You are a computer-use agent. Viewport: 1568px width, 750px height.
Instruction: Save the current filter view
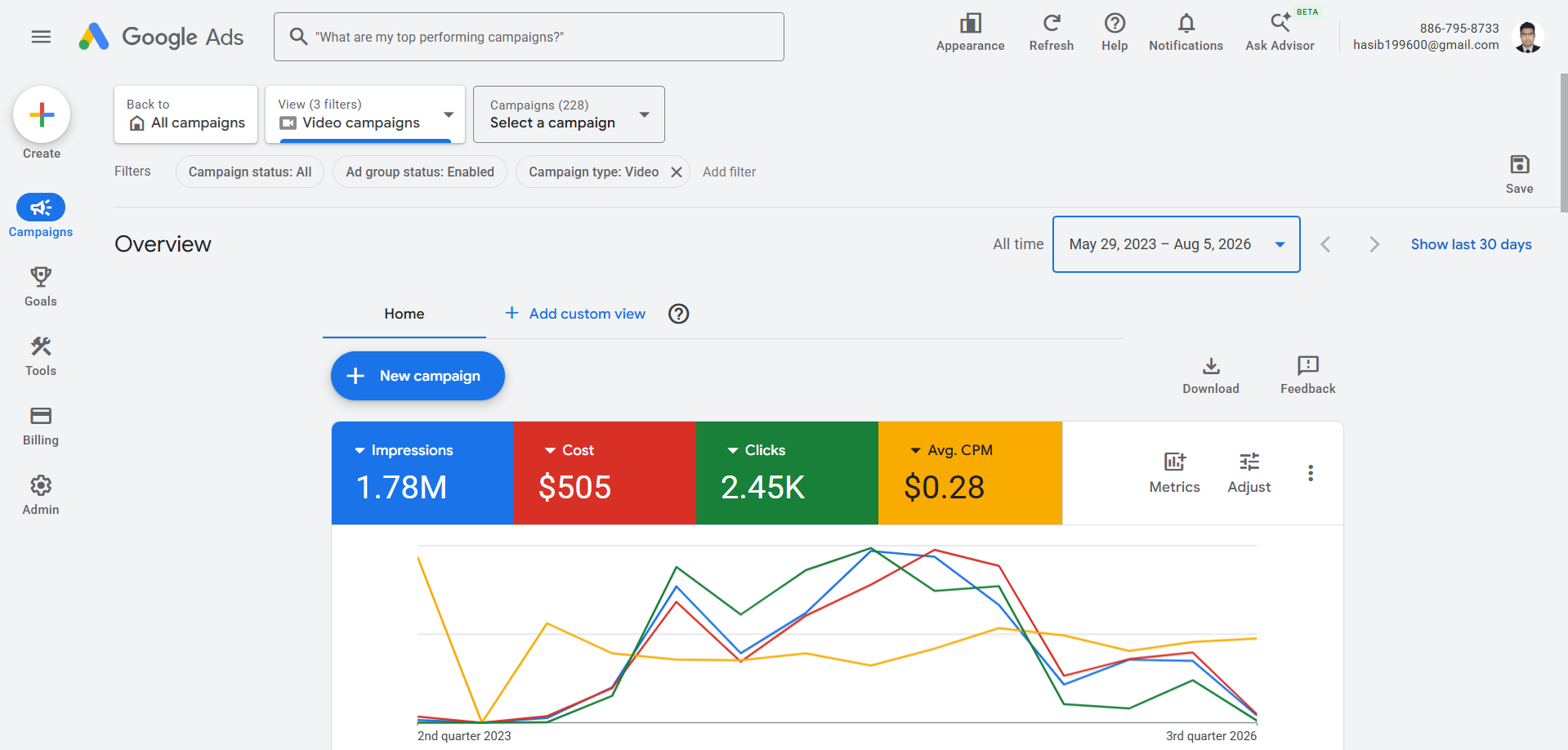pyautogui.click(x=1519, y=174)
